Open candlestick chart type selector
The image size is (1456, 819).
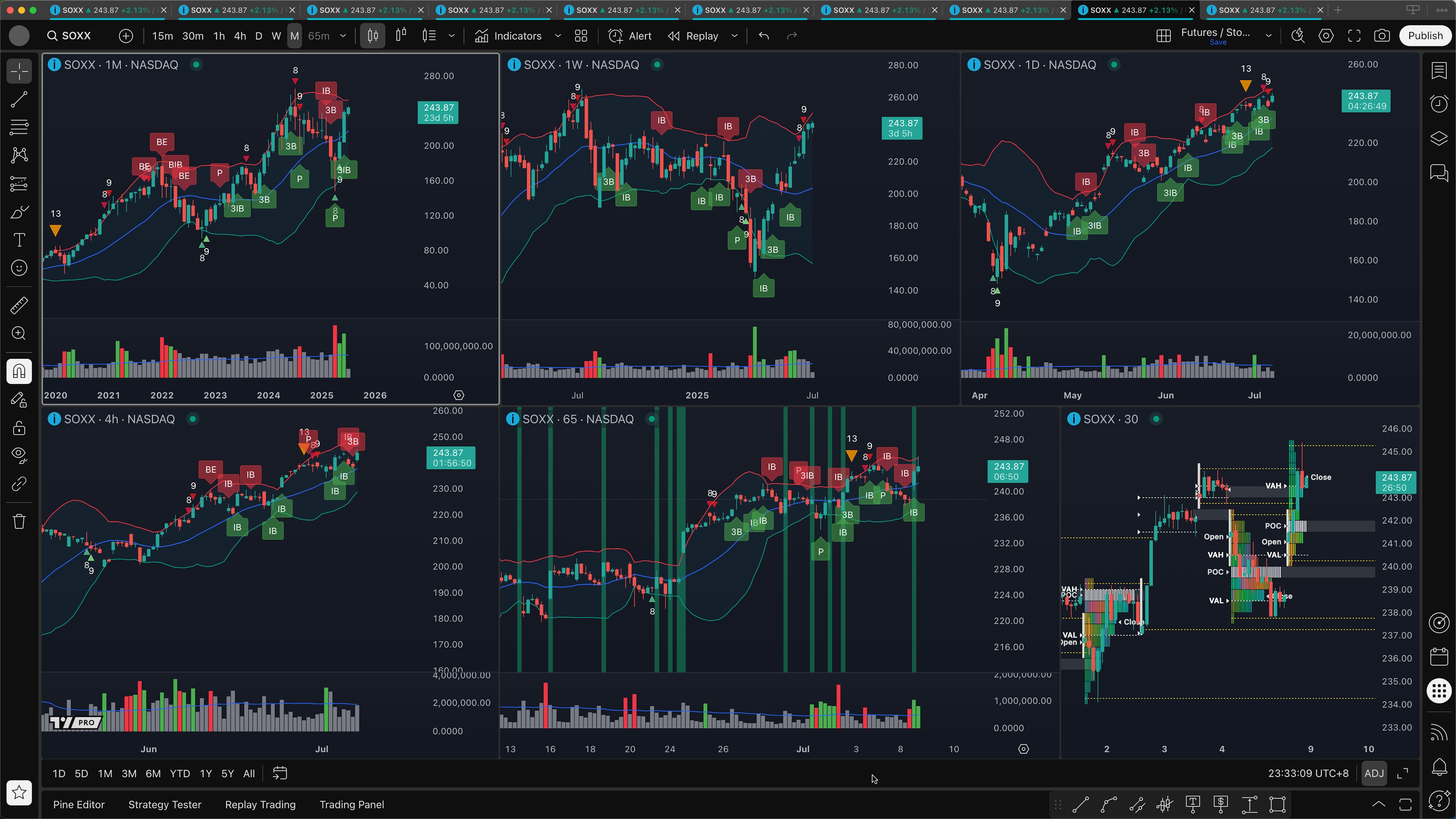coord(373,36)
